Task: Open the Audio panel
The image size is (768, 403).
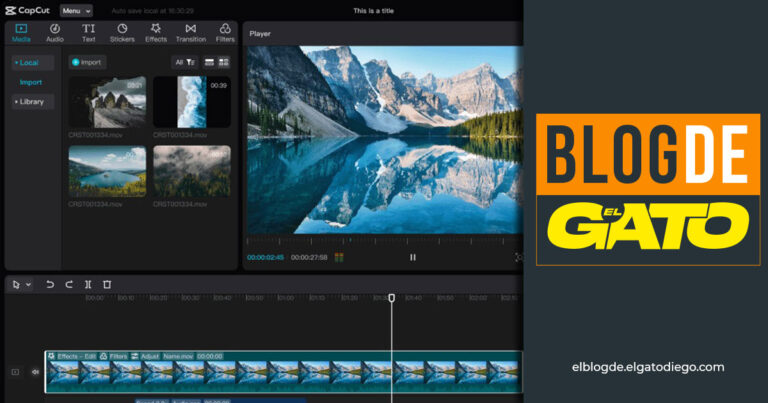Action: [54, 33]
